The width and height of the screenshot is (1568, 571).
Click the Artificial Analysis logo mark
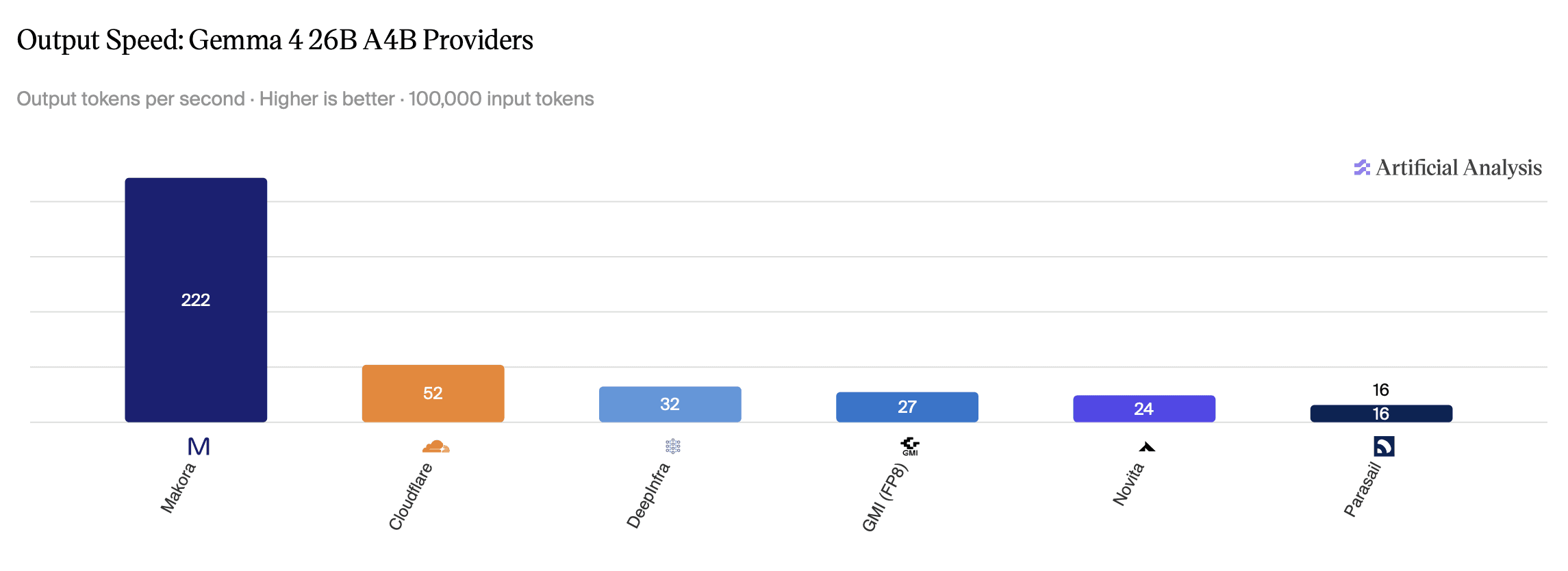click(1362, 168)
